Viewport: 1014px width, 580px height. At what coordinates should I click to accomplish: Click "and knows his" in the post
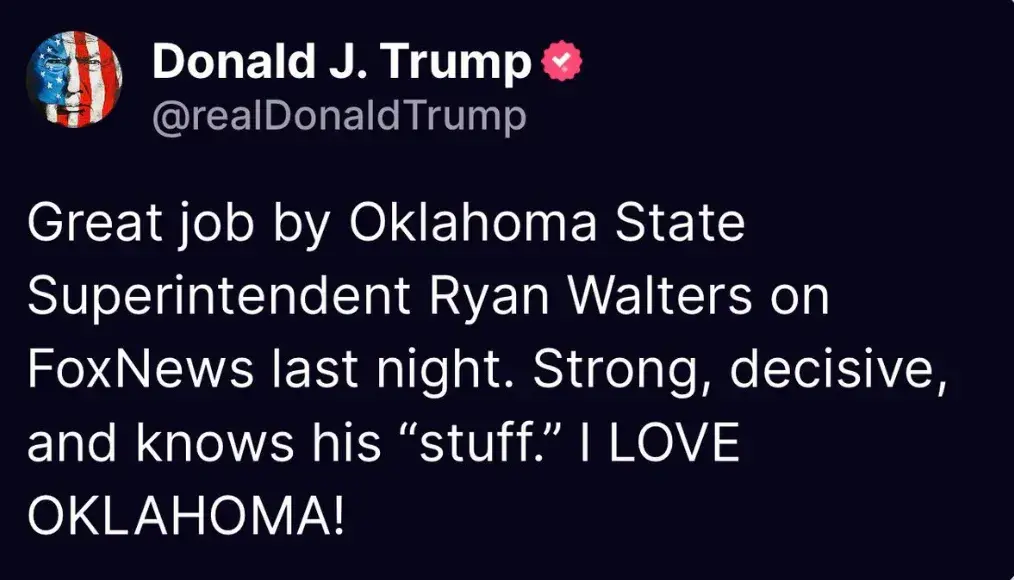tap(205, 443)
